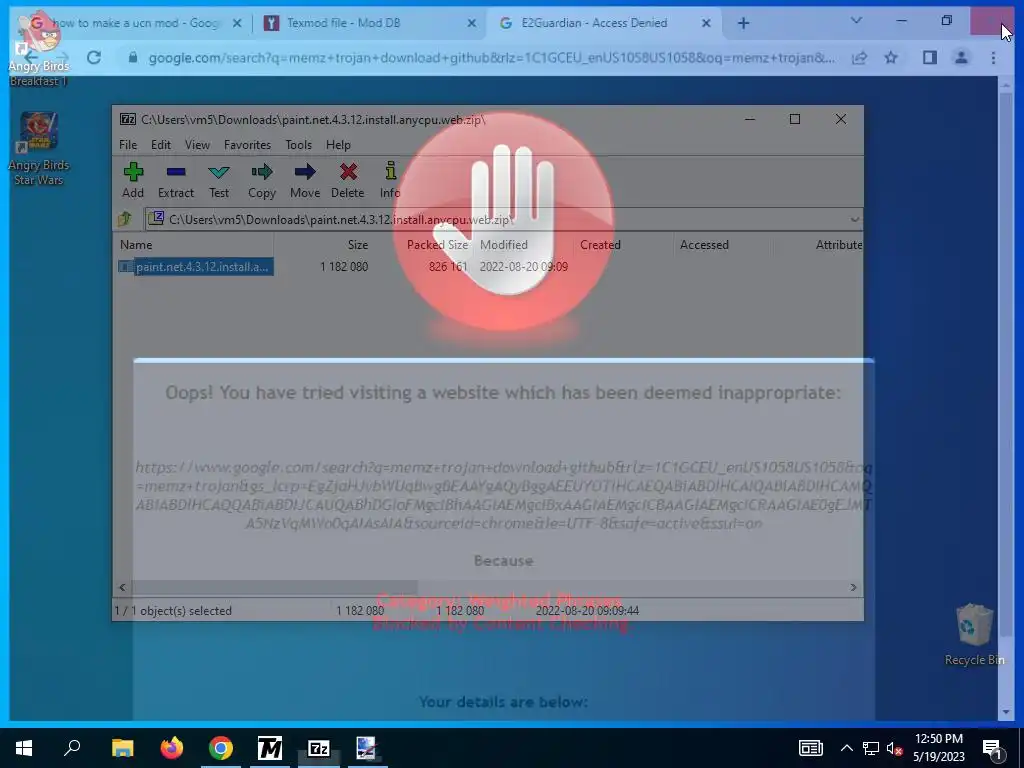Switch to the E2Guardian - Access Denied tab

[x=594, y=23]
